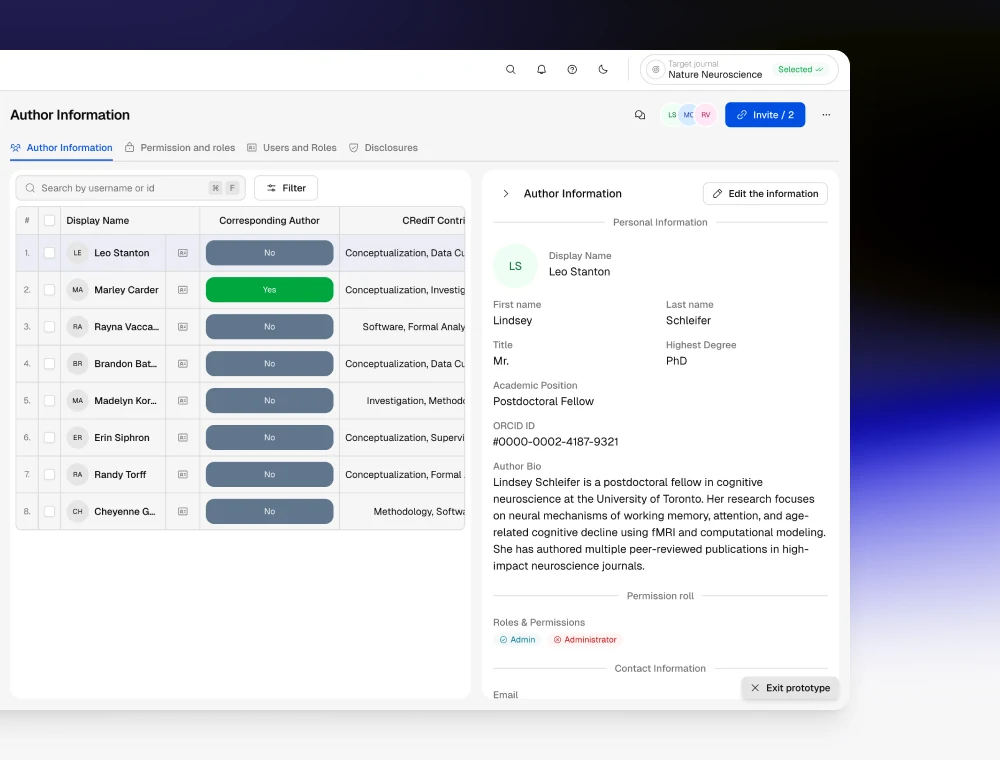This screenshot has height=760, width=1000.
Task: Click the target journal icon
Action: [656, 69]
